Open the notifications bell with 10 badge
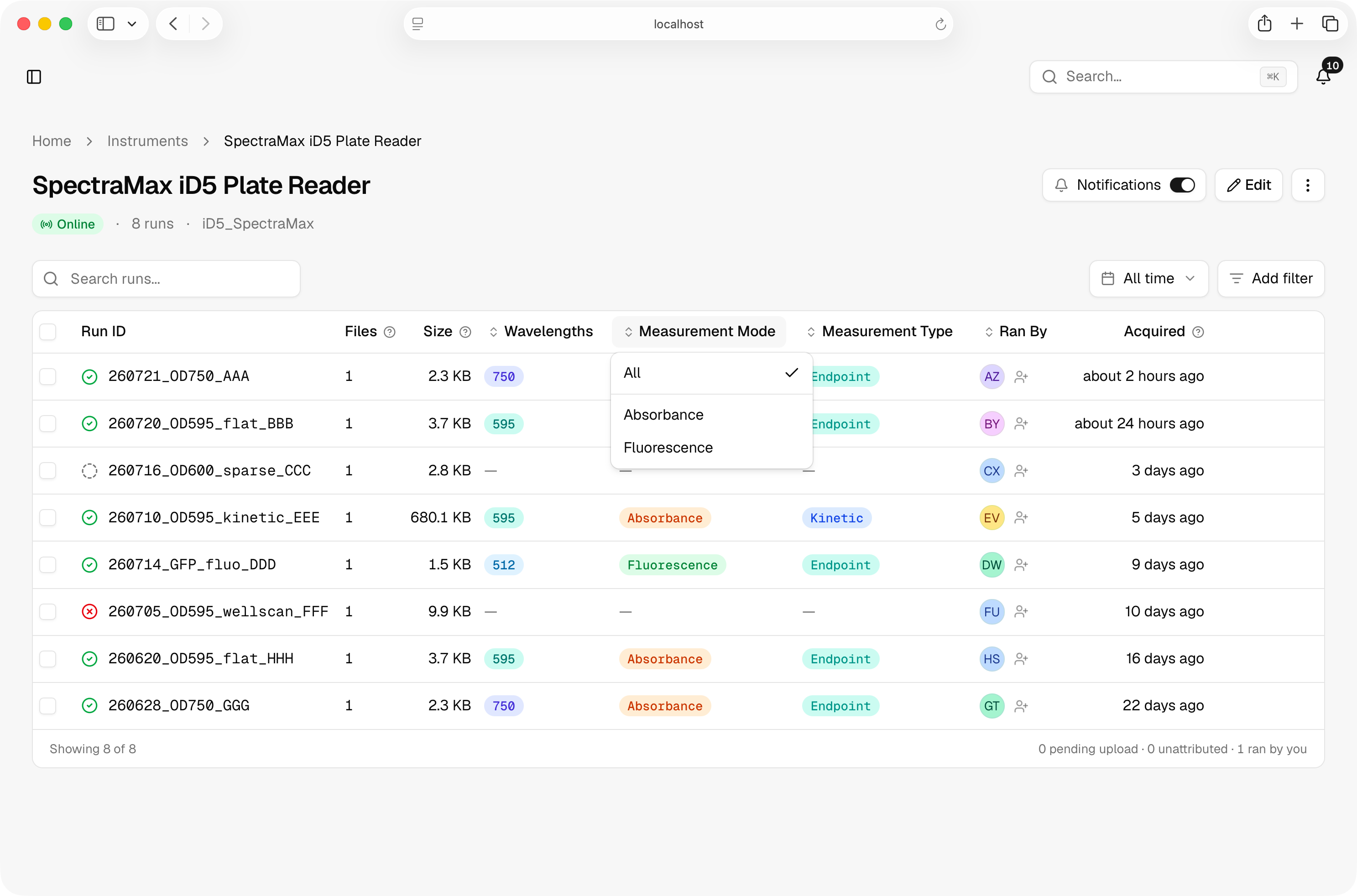 1323,76
